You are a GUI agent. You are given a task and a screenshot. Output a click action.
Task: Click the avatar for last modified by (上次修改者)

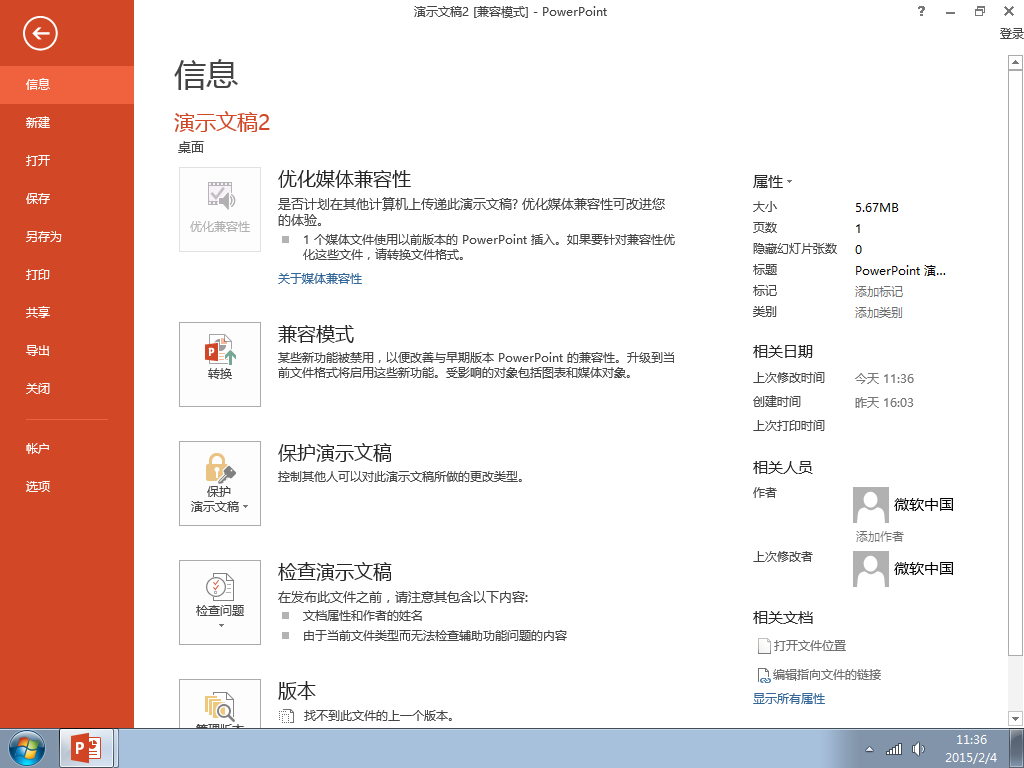pyautogui.click(x=871, y=569)
